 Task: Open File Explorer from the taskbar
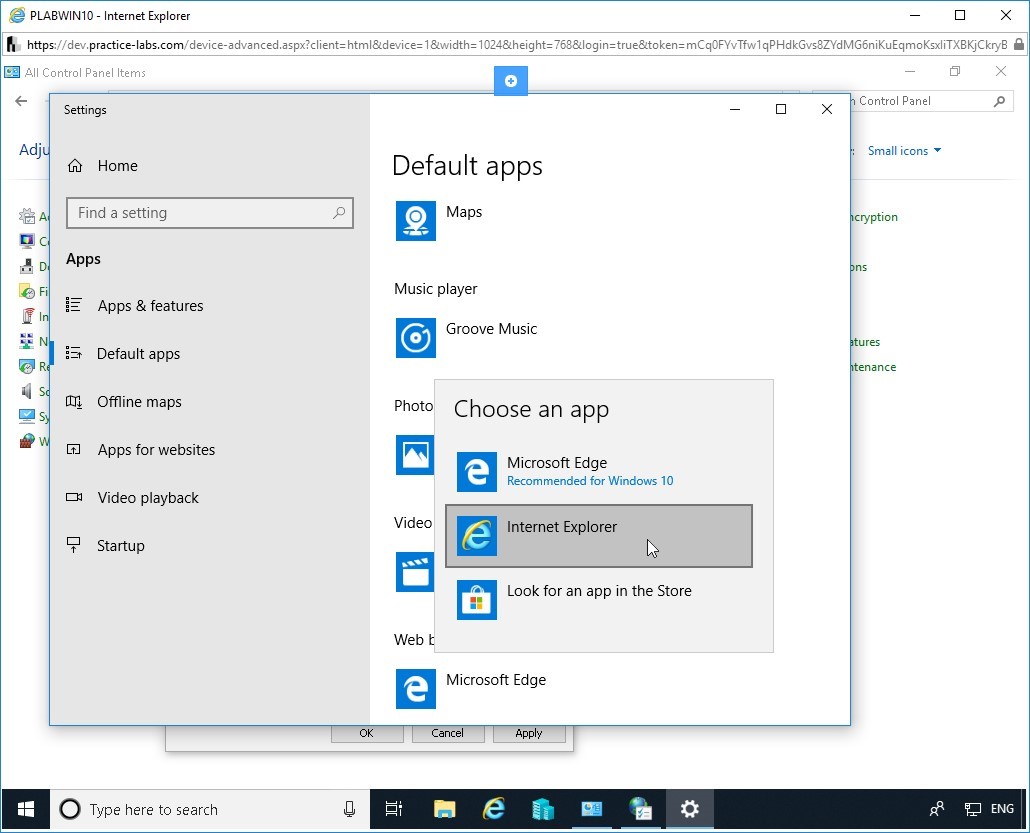445,809
